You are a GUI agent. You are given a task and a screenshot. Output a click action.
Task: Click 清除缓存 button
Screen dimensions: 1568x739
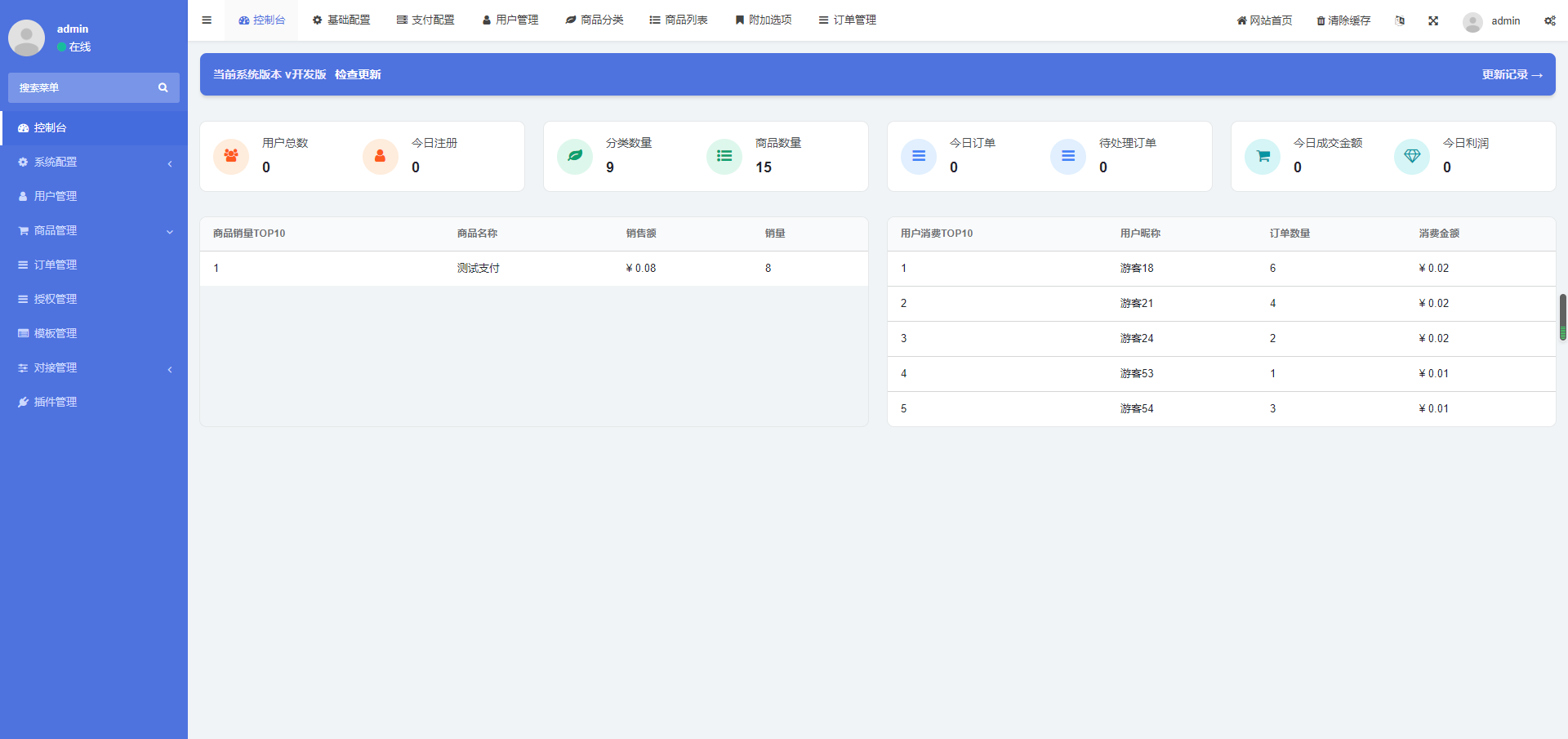click(1343, 20)
